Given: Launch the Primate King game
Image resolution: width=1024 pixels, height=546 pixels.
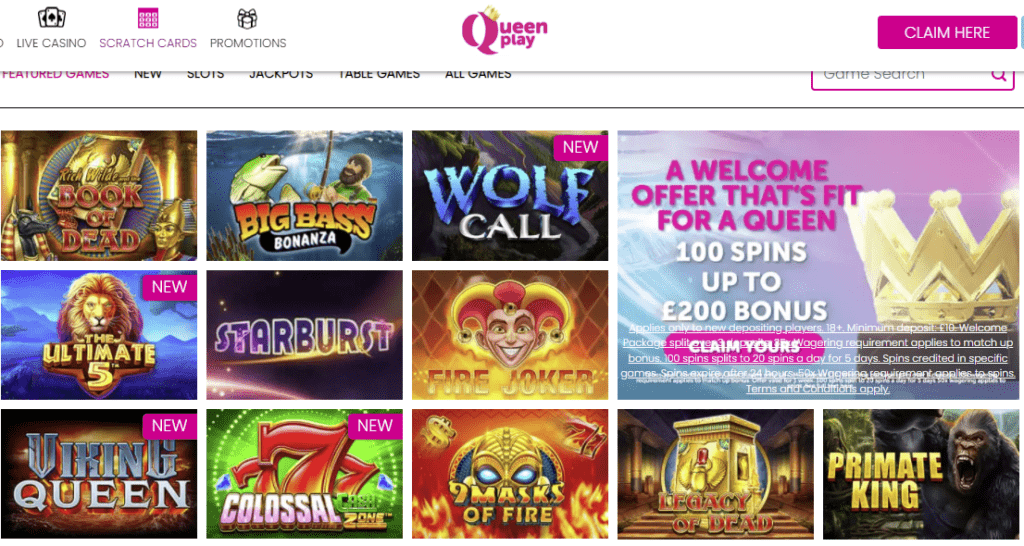Looking at the screenshot, I should tap(921, 474).
